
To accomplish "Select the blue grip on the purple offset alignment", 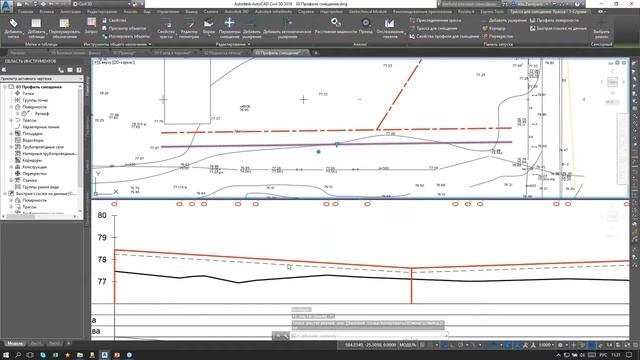I will coord(337,144).
